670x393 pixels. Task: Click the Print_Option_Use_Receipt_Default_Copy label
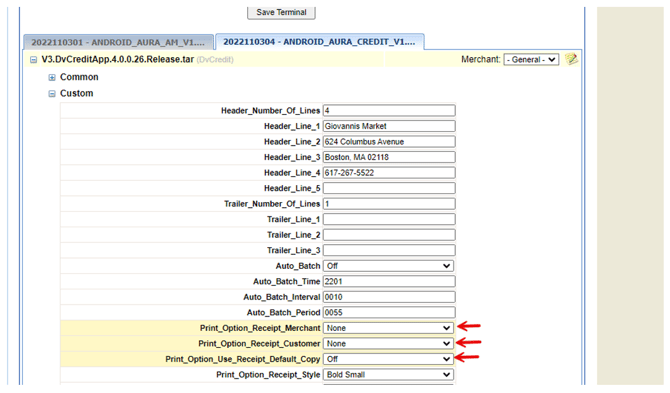(243, 359)
